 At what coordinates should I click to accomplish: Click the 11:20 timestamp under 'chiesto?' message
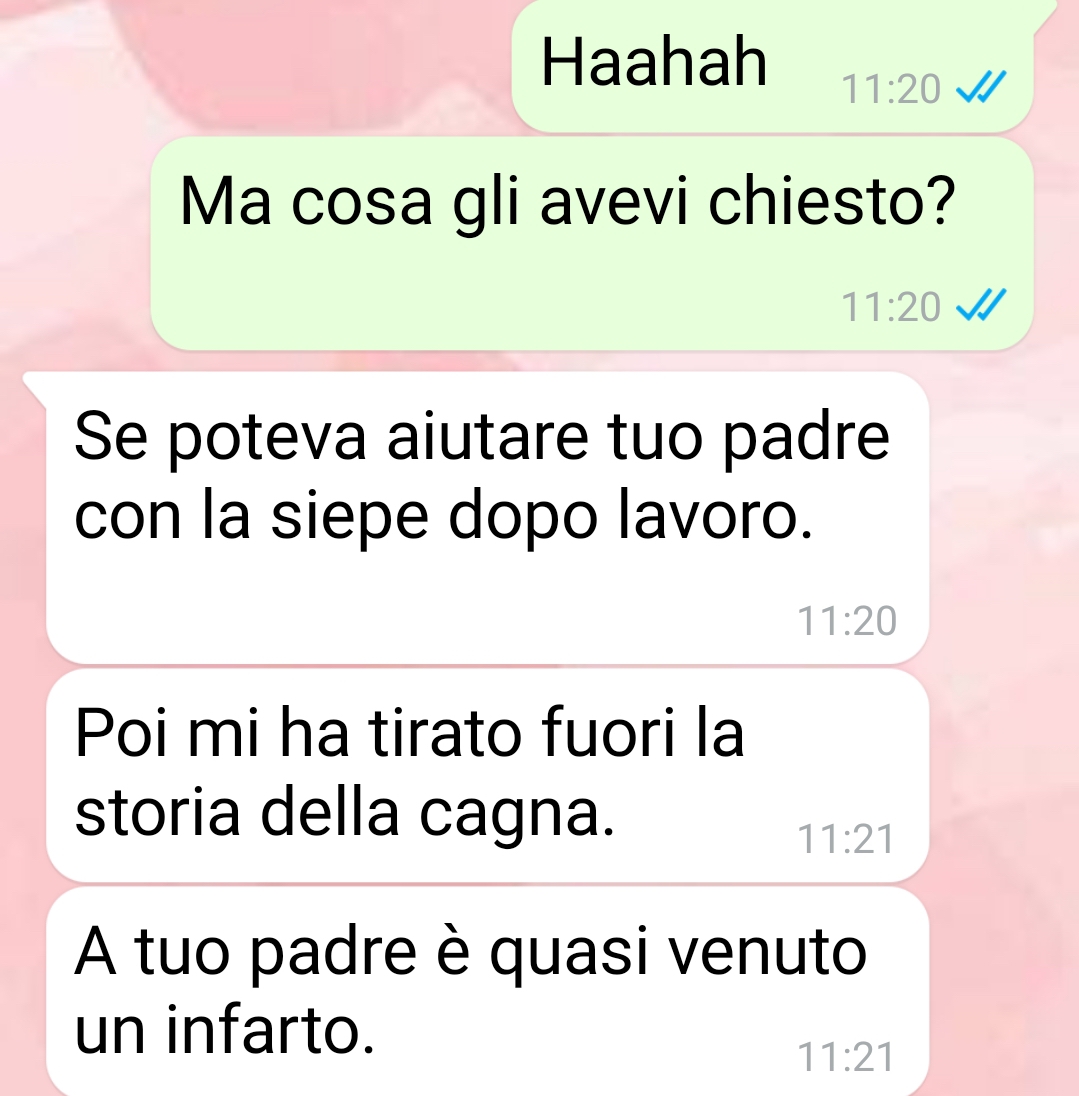[890, 308]
